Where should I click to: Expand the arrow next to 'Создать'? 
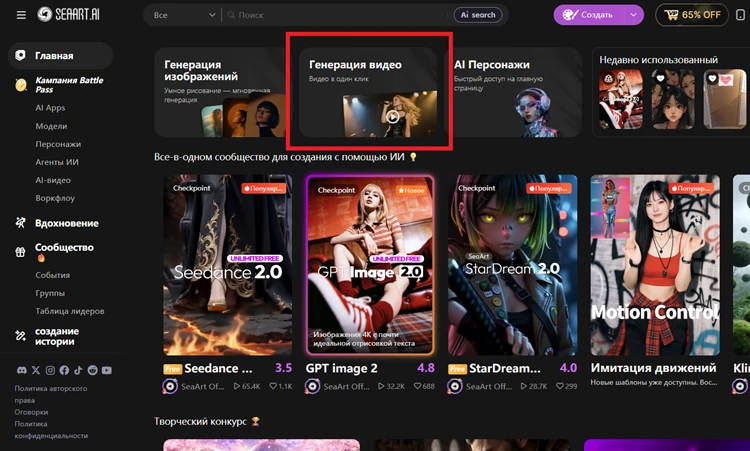pos(633,15)
